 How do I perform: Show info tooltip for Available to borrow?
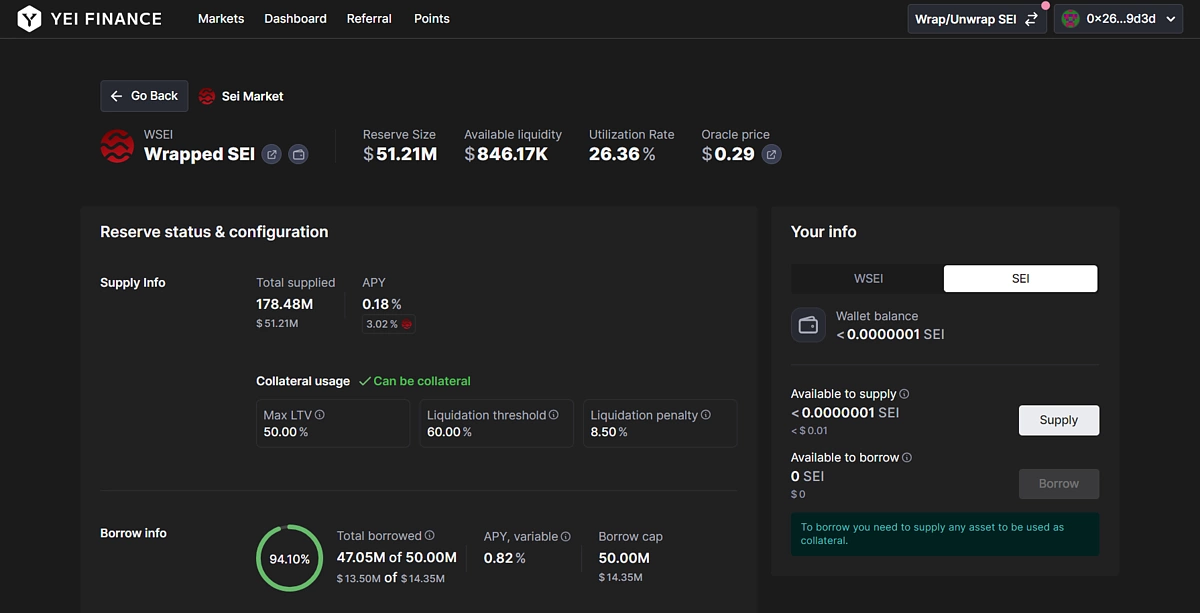click(x=907, y=457)
